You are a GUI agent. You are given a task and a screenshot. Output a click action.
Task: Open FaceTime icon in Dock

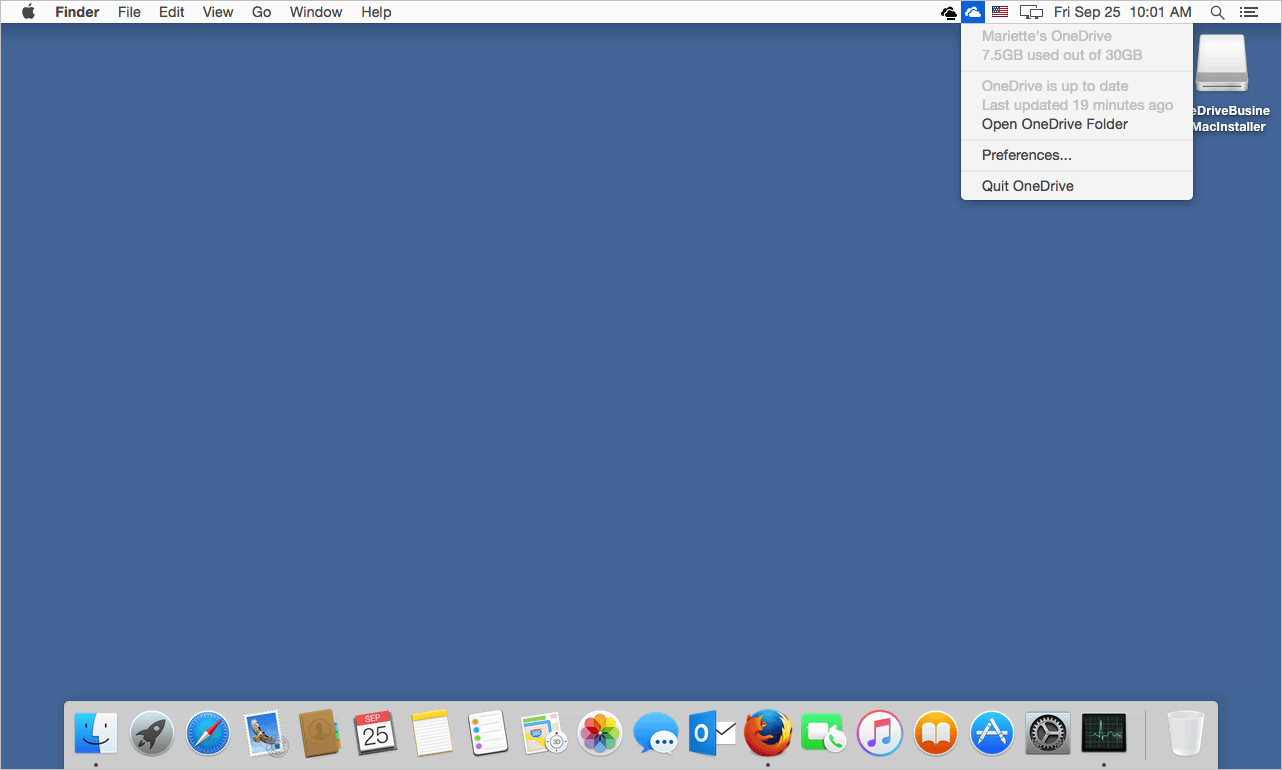click(x=824, y=733)
